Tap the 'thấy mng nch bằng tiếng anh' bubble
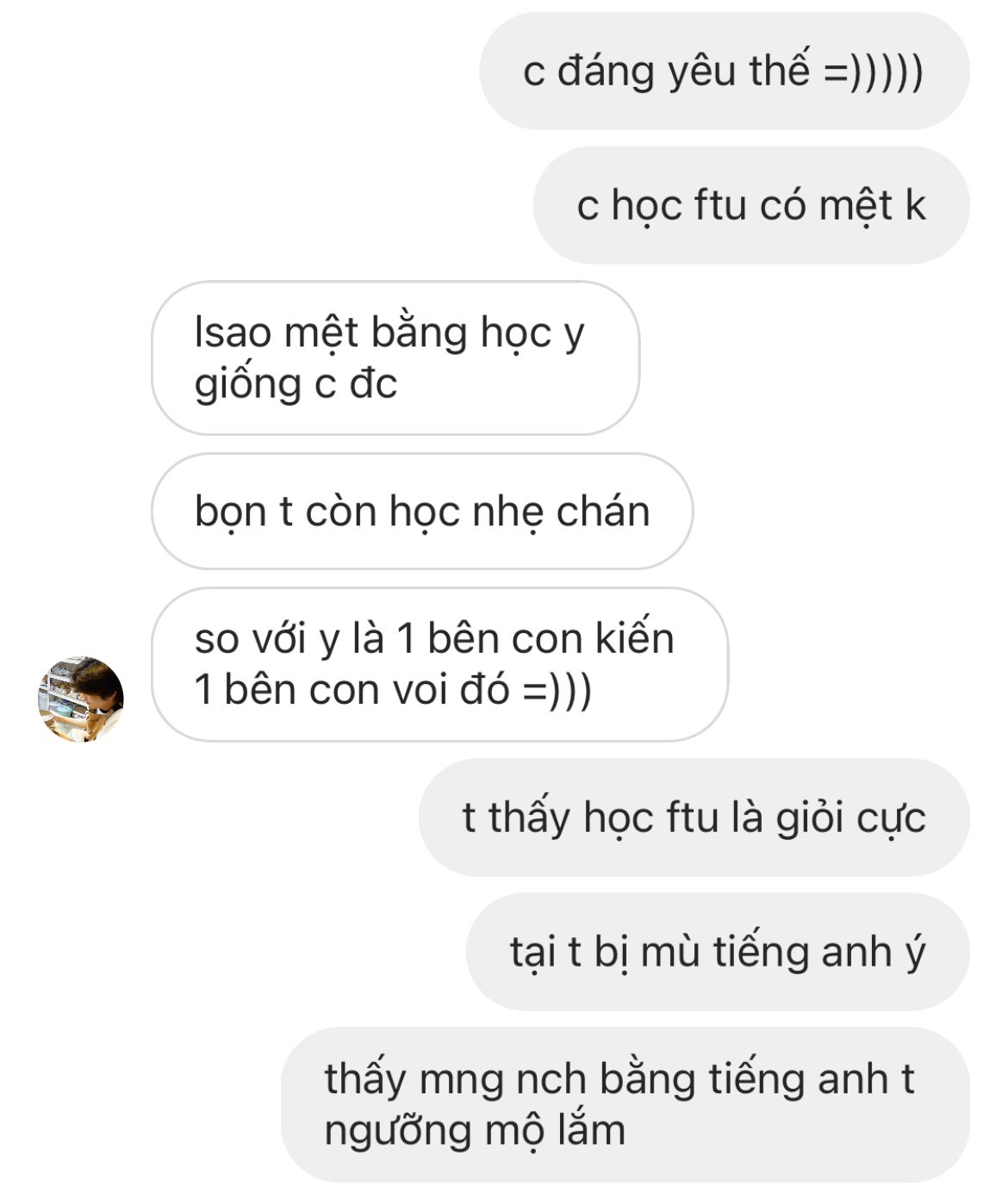 point(625,1104)
